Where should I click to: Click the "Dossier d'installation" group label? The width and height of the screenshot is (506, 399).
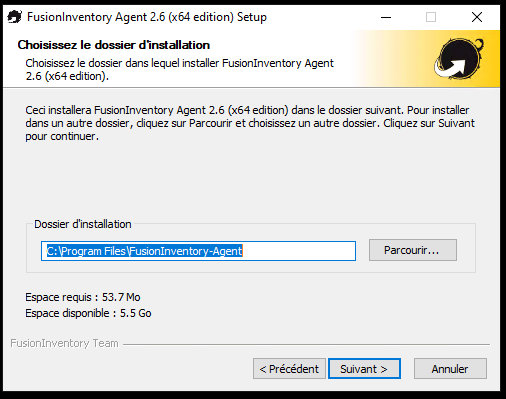coord(83,224)
